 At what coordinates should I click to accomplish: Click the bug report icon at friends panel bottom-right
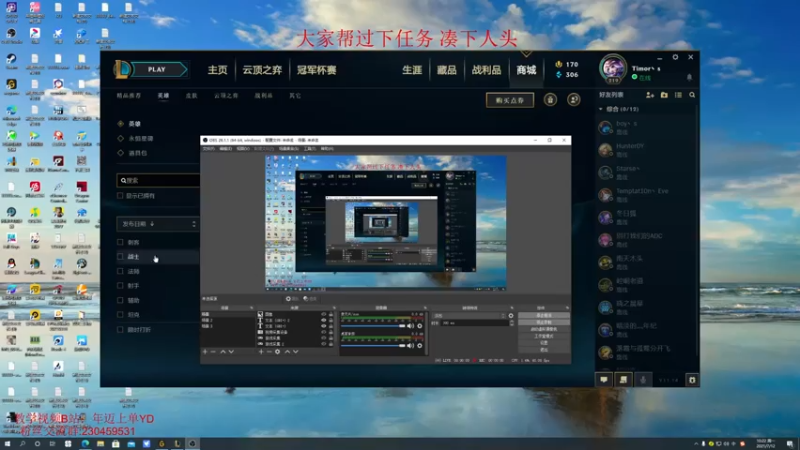click(x=692, y=380)
